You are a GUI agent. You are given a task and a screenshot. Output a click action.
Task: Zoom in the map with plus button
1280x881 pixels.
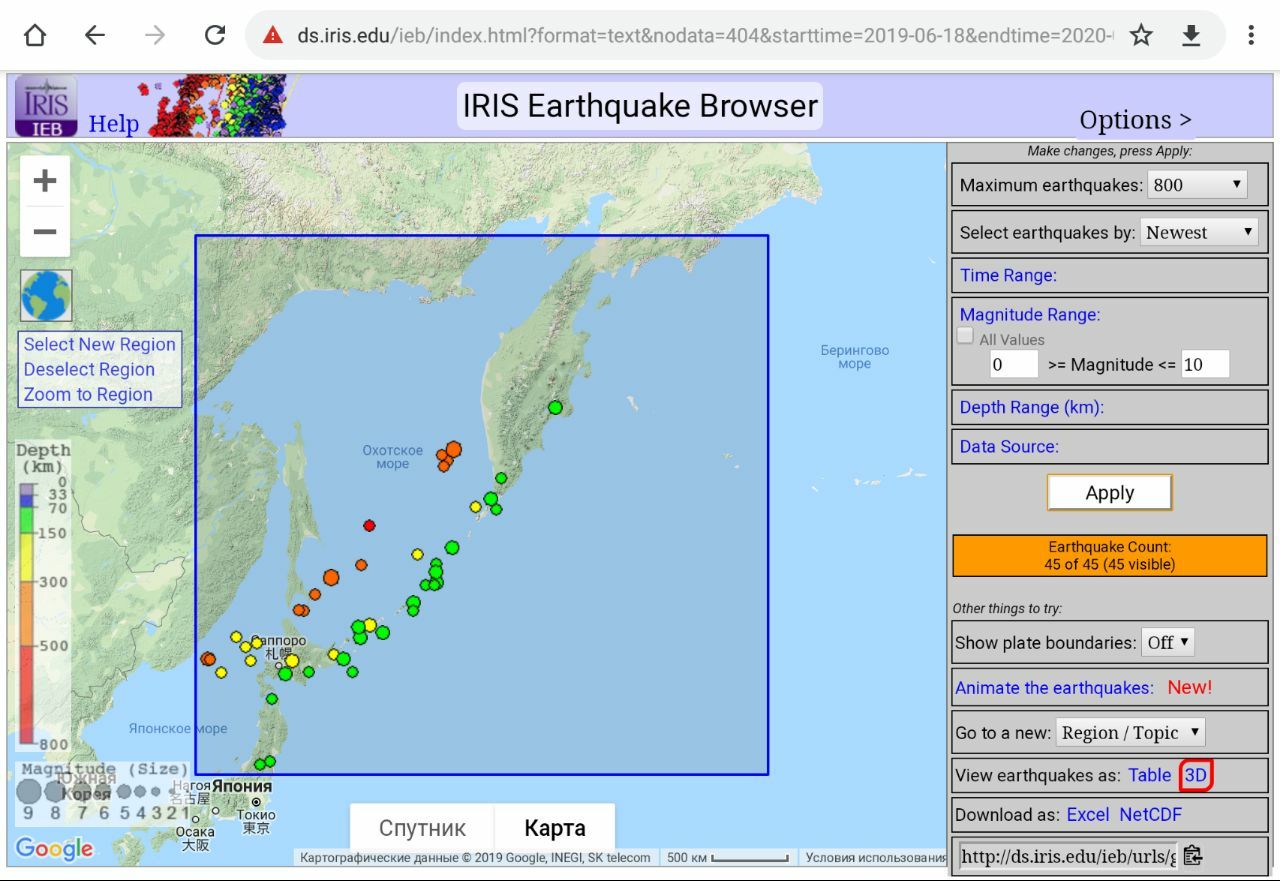click(45, 181)
